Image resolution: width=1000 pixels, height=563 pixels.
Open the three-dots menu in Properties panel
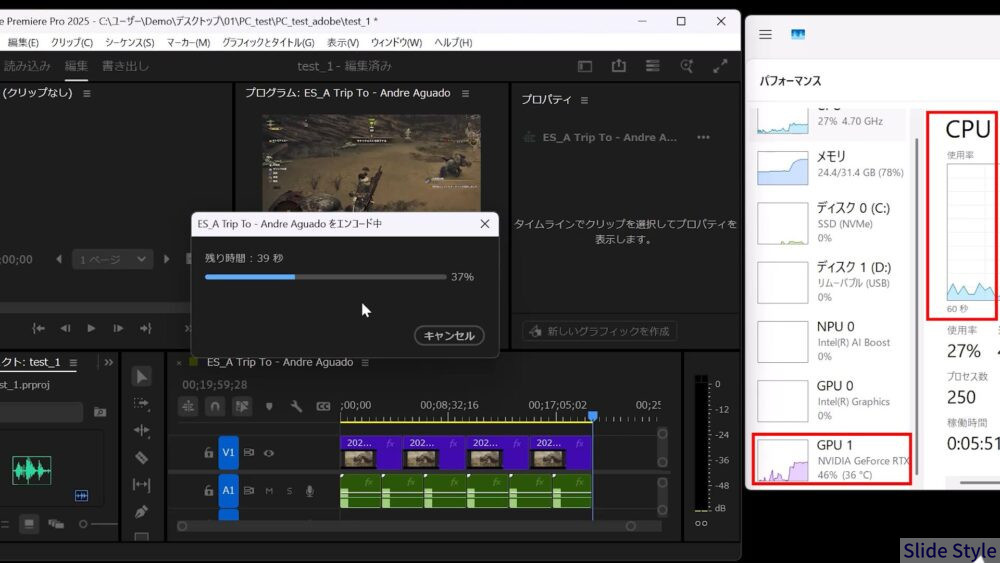(x=703, y=138)
